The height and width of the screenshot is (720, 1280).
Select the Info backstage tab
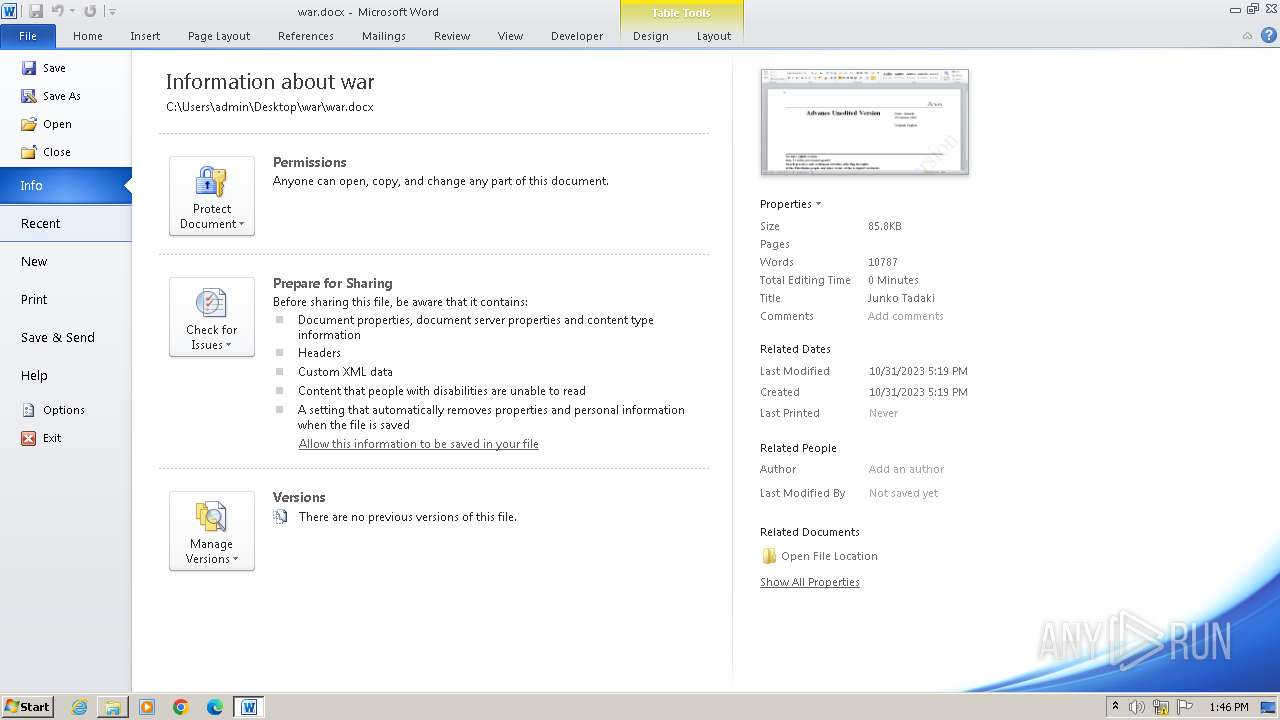pyautogui.click(x=65, y=185)
